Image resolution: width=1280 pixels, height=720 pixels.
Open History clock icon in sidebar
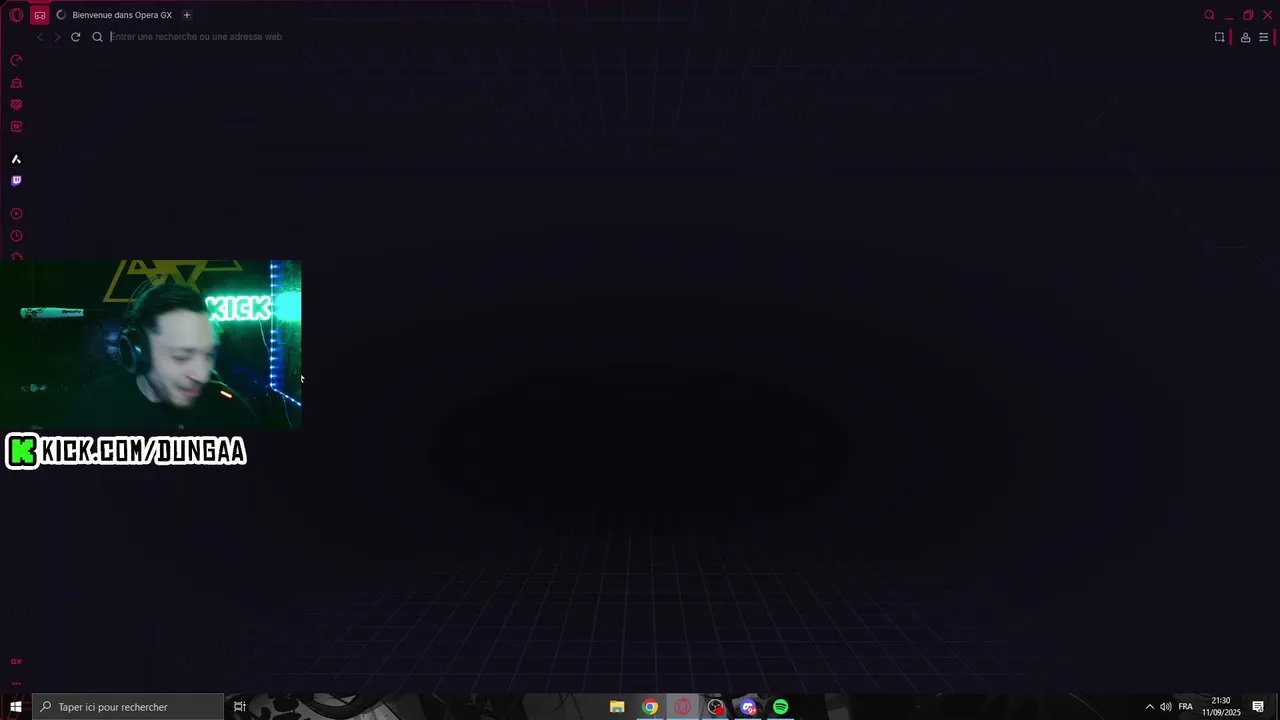pos(16,236)
